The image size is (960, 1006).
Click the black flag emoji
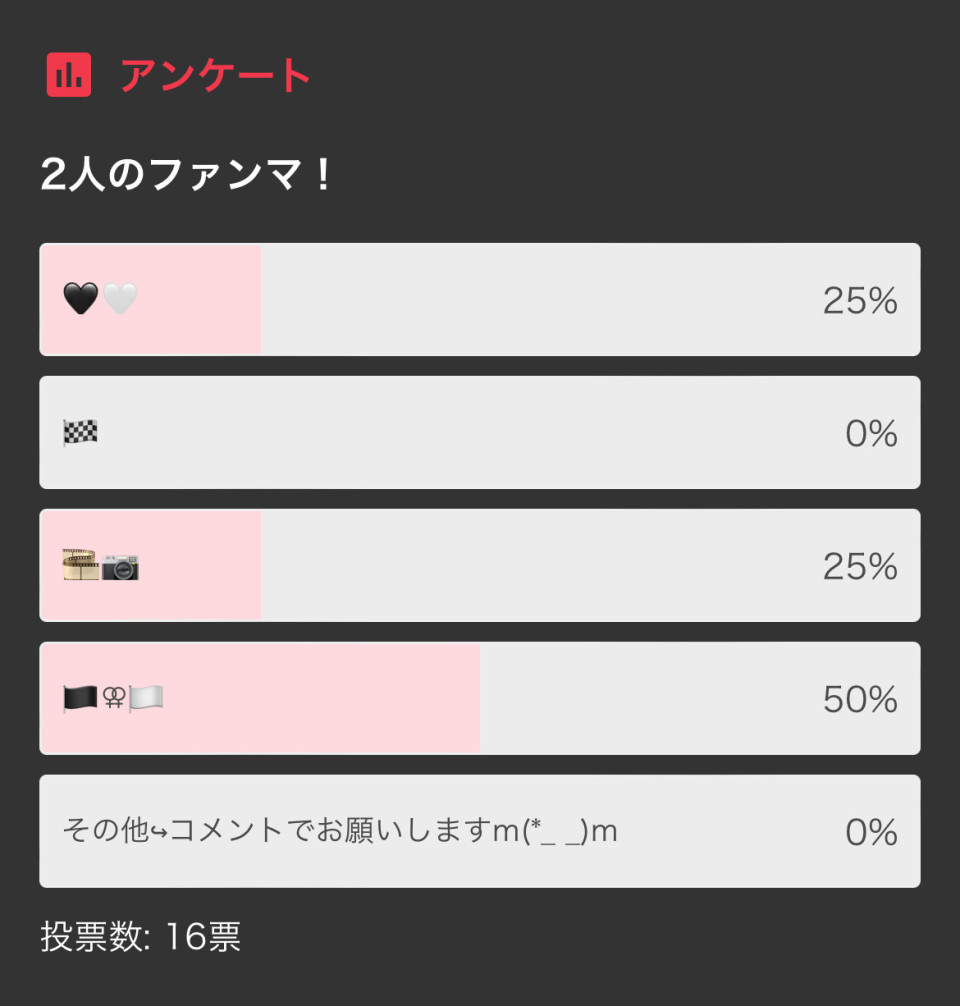[x=80, y=698]
